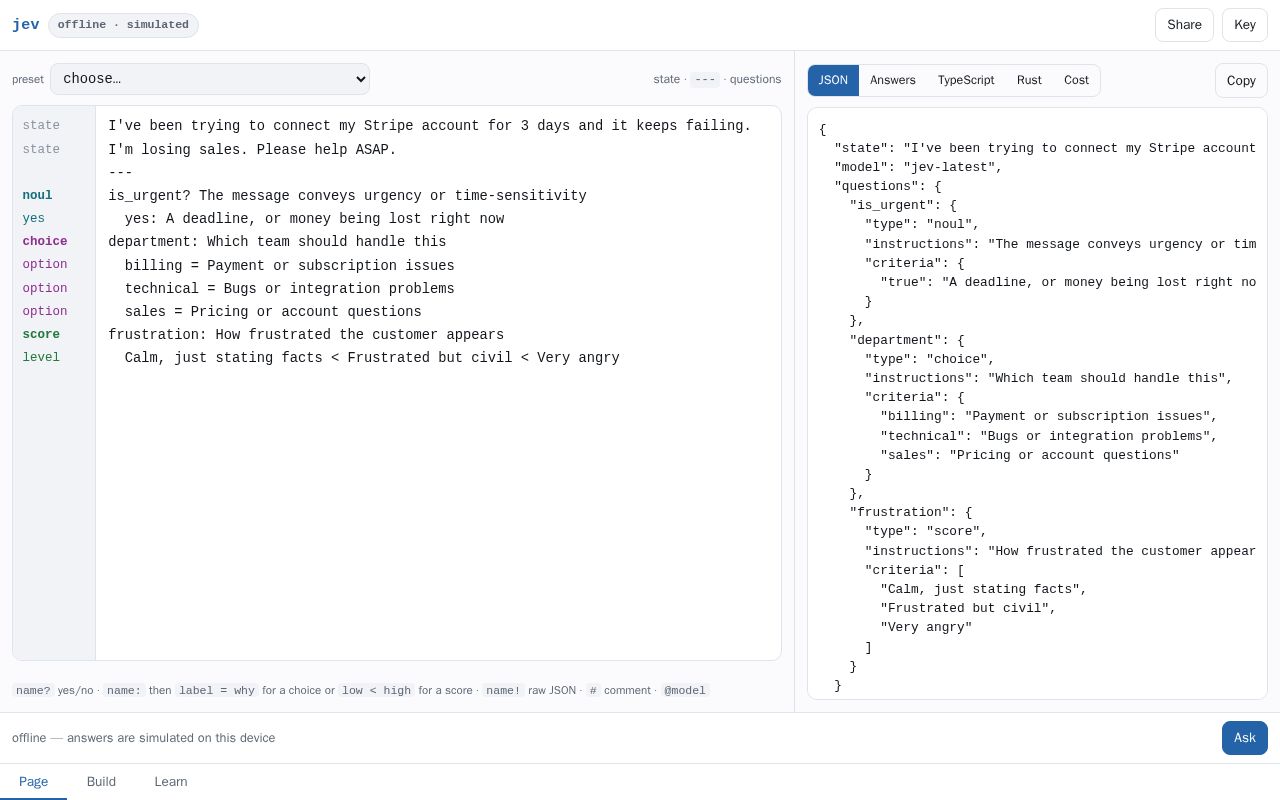
Task: Open the Key button
Action: click(1245, 25)
